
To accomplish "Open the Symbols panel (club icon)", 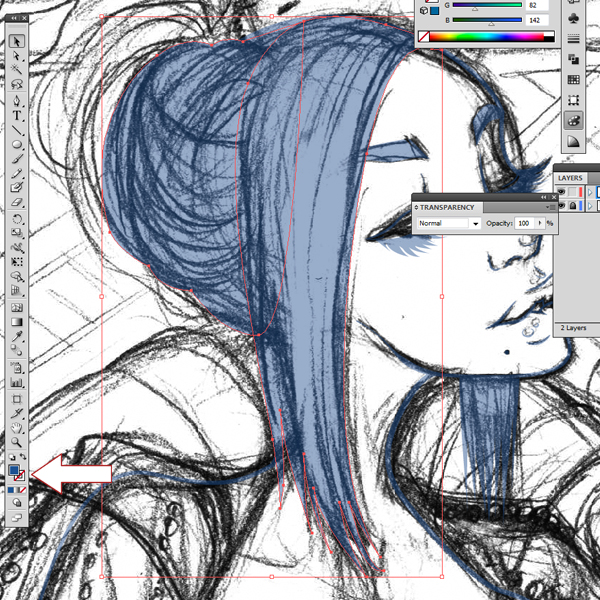I will pos(573,18).
